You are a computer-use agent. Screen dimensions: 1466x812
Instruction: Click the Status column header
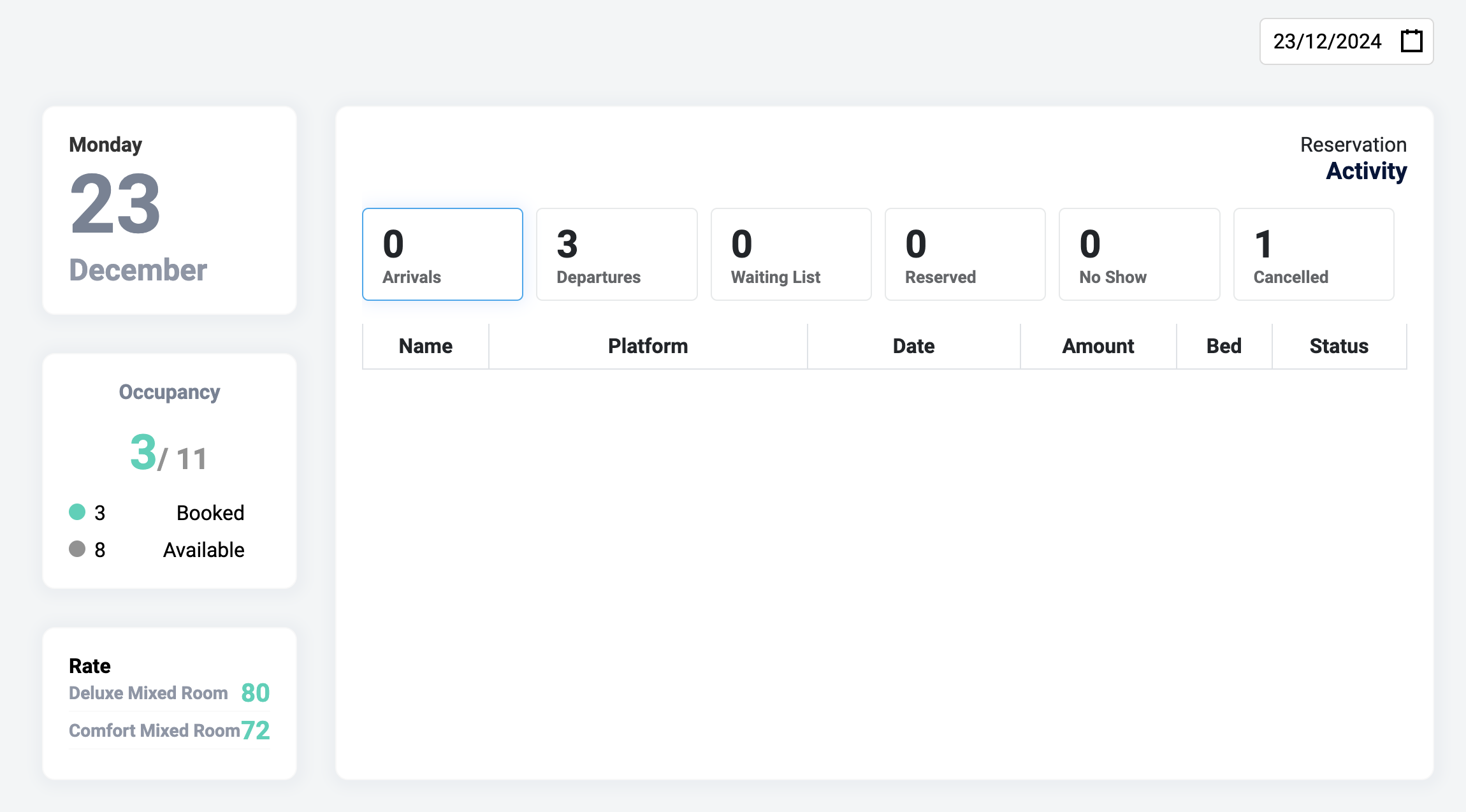pyautogui.click(x=1339, y=345)
